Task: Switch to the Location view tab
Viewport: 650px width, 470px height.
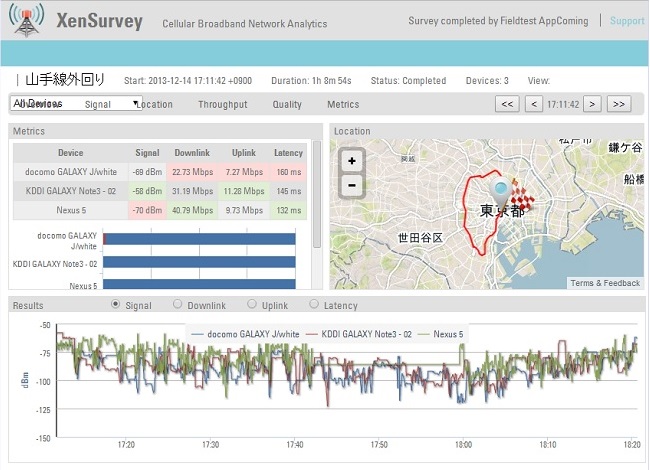Action: click(155, 104)
